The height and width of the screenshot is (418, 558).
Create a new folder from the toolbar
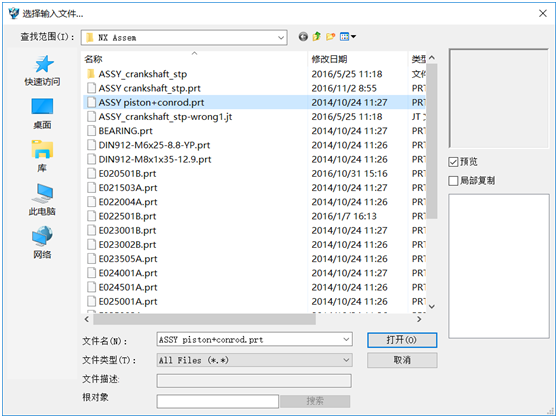[331, 37]
